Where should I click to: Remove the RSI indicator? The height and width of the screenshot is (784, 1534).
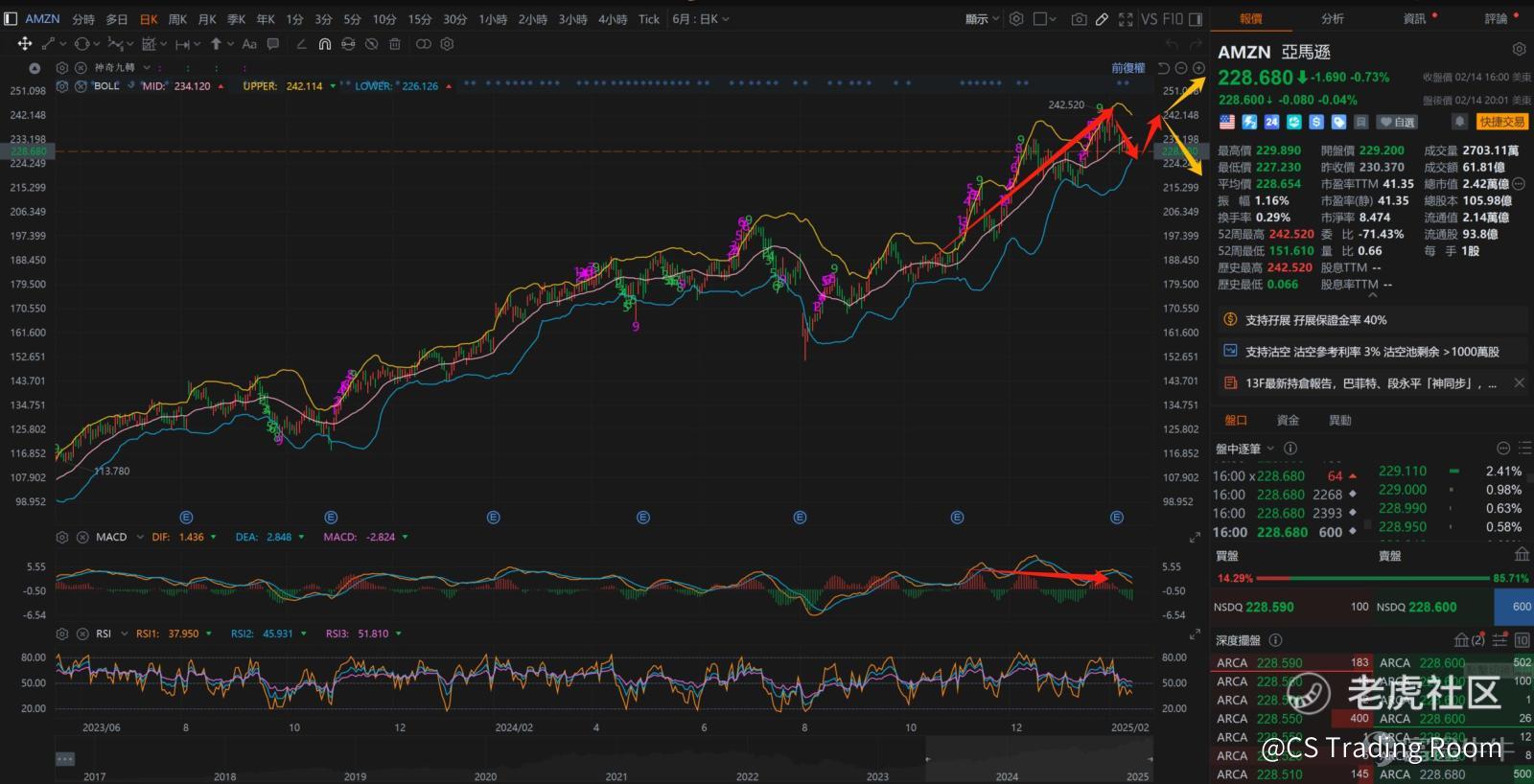(81, 634)
